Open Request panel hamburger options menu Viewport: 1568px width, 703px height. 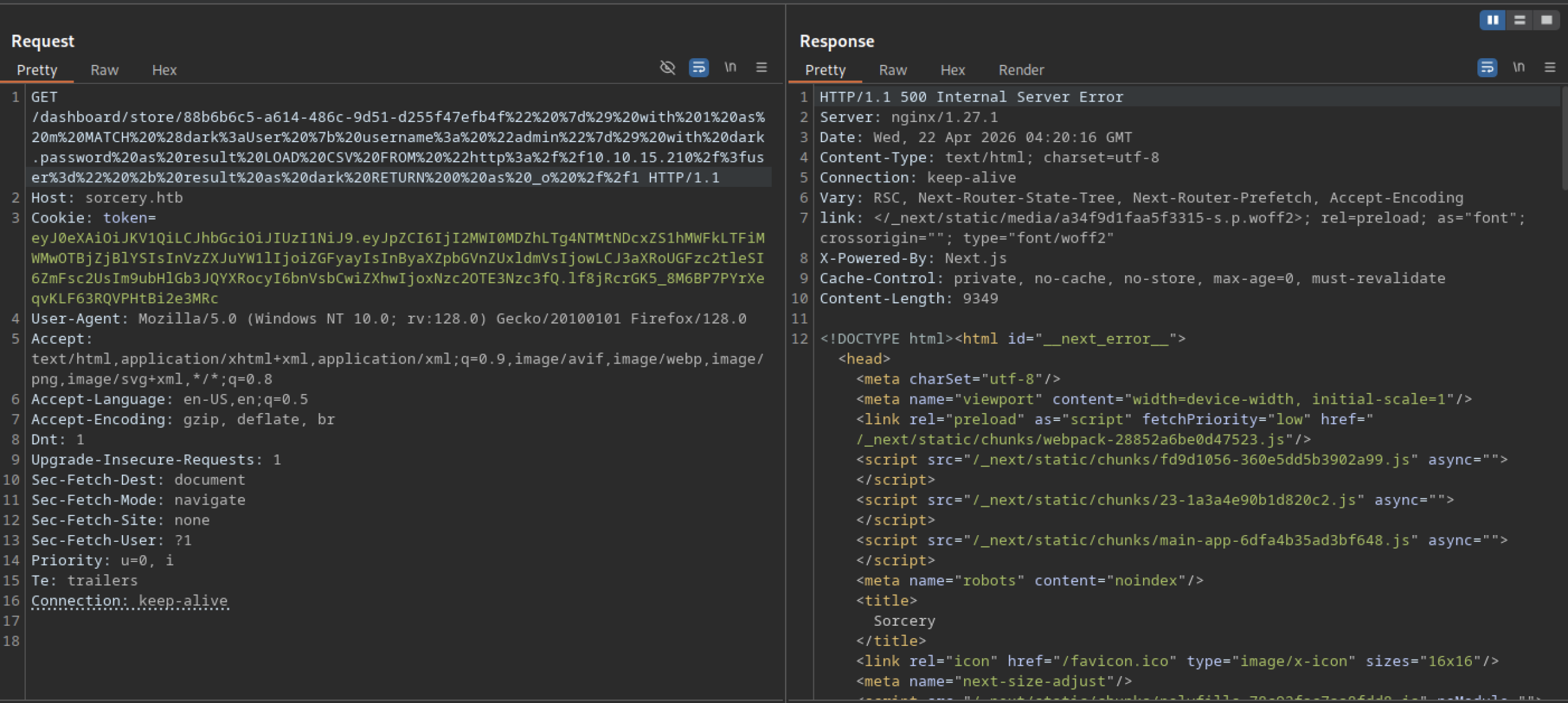pos(761,67)
